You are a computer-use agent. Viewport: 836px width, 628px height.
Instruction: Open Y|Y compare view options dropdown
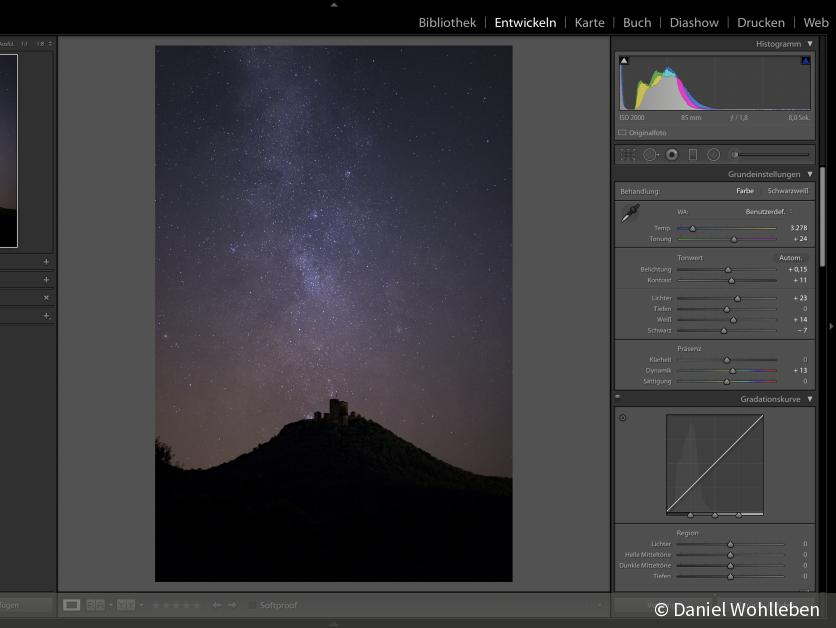tap(141, 605)
